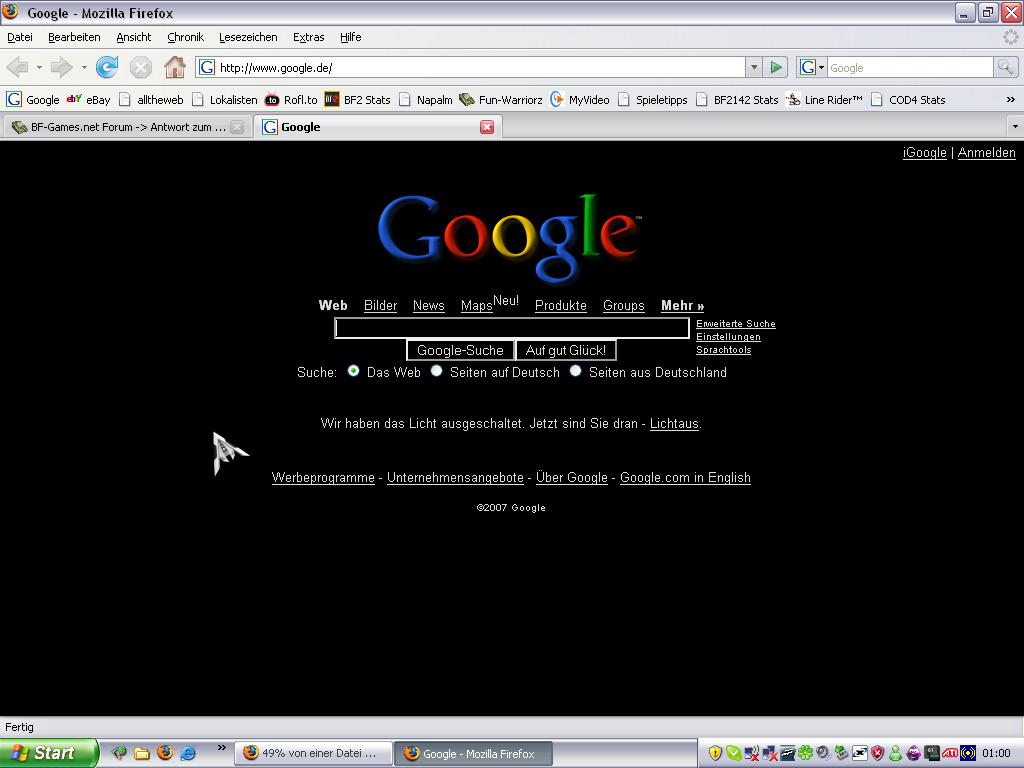Select the Das Web radio button

353,371
